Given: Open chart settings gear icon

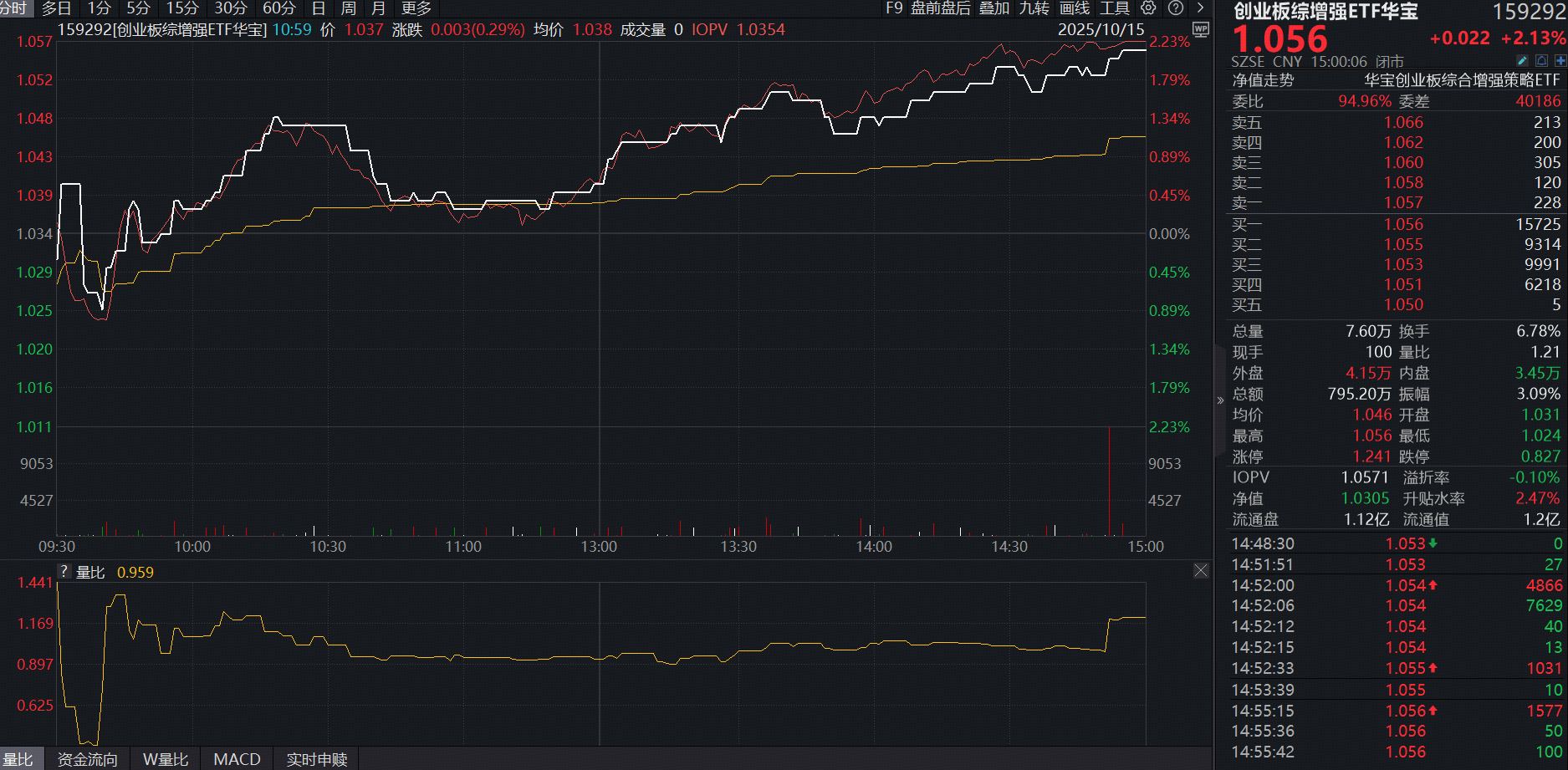Looking at the screenshot, I should 1148,8.
